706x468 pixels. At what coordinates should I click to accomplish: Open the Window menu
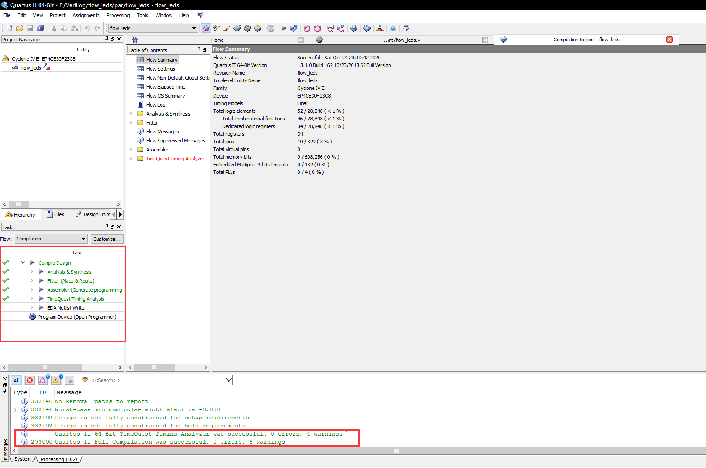click(164, 15)
